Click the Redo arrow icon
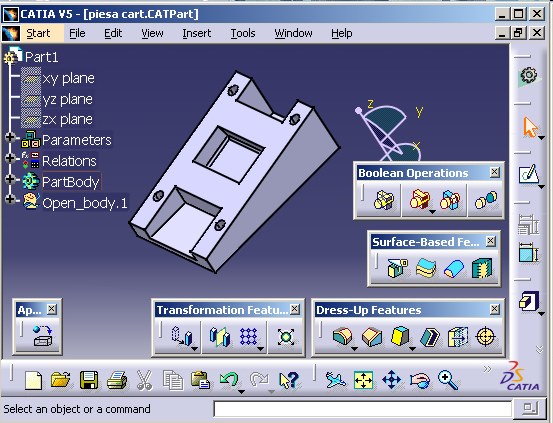Image resolution: width=553 pixels, height=423 pixels. (x=259, y=379)
